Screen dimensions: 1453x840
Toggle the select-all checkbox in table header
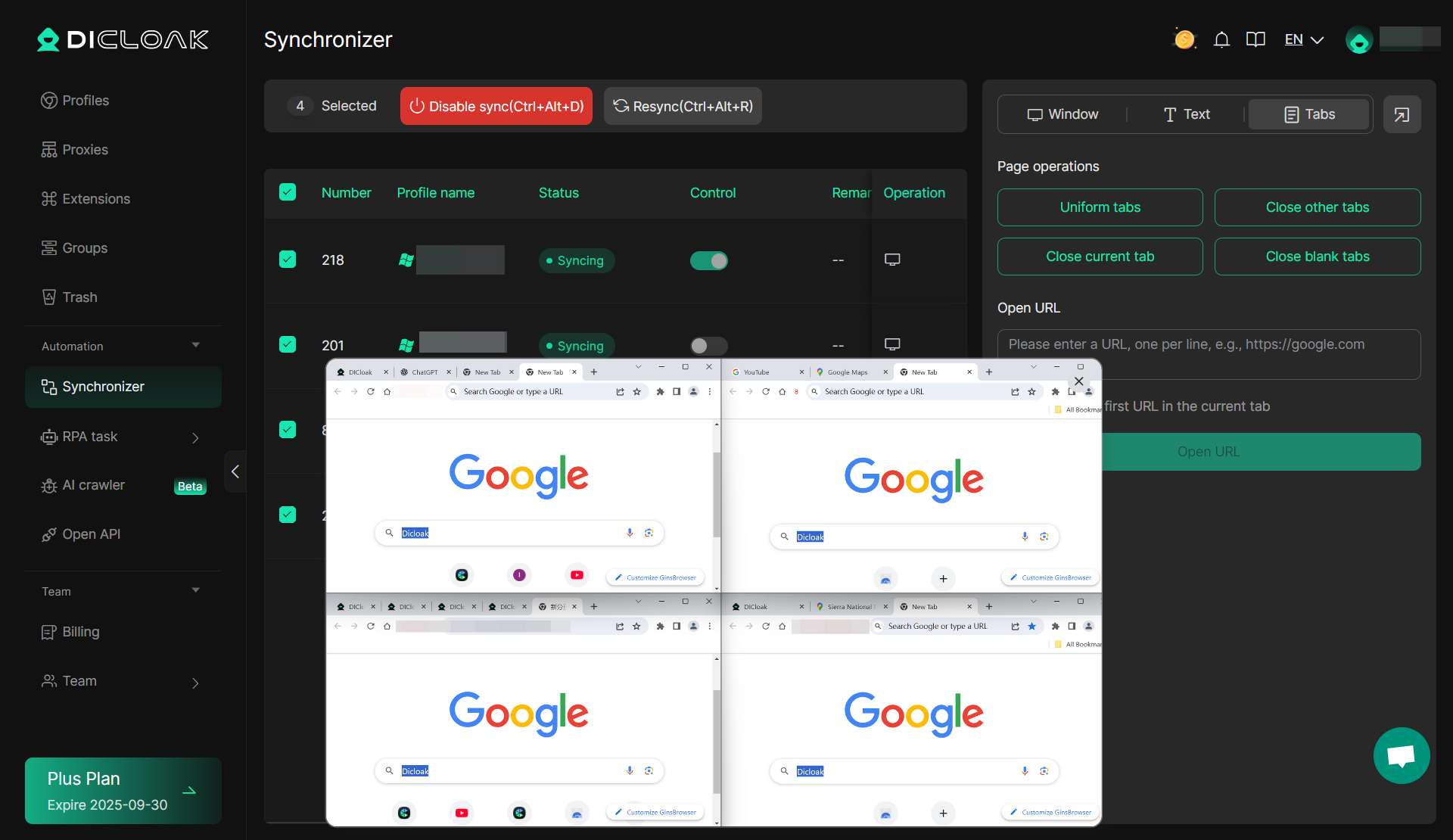pyautogui.click(x=288, y=192)
